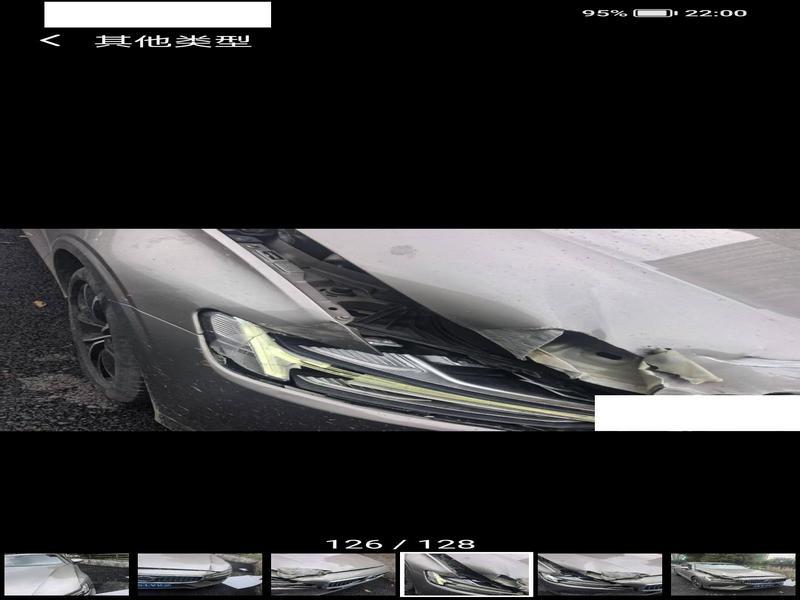Screen dimensions: 800x600
Task: Open the first thumbnail in the strip
Action: click(x=66, y=575)
